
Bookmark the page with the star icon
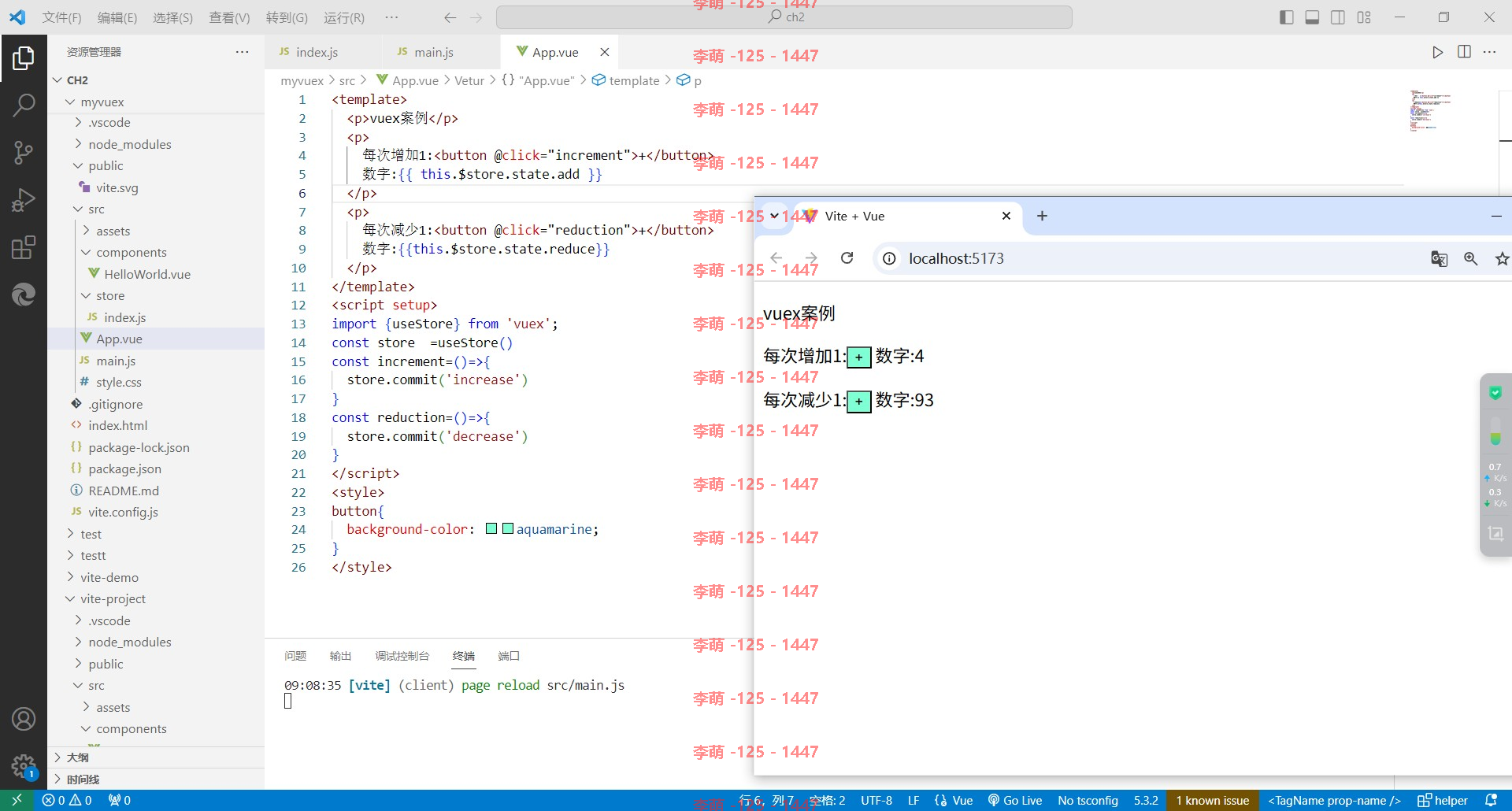[x=1502, y=258]
